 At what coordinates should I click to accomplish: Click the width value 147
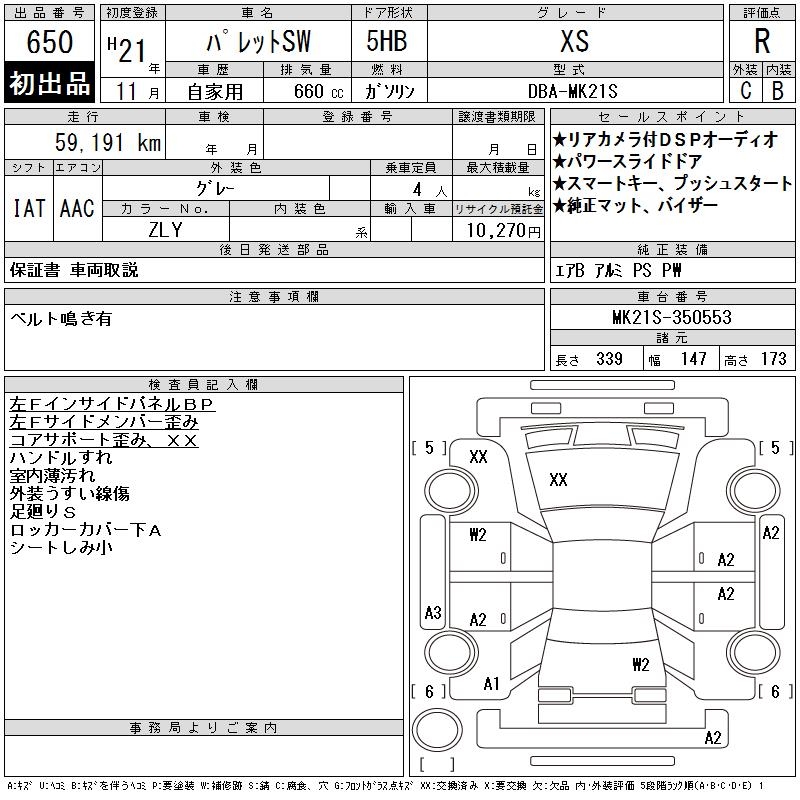[693, 359]
